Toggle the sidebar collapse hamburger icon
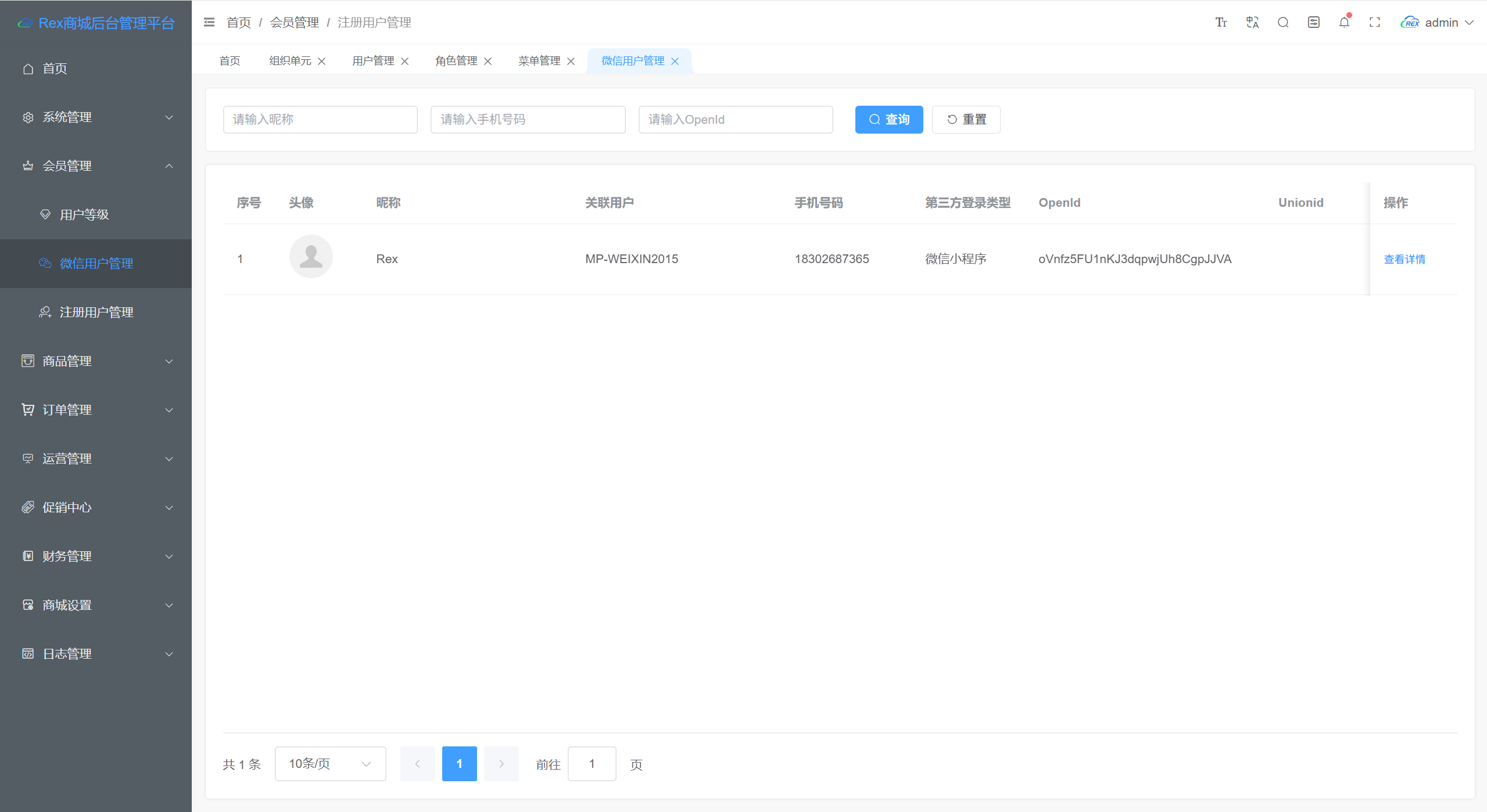 point(209,22)
